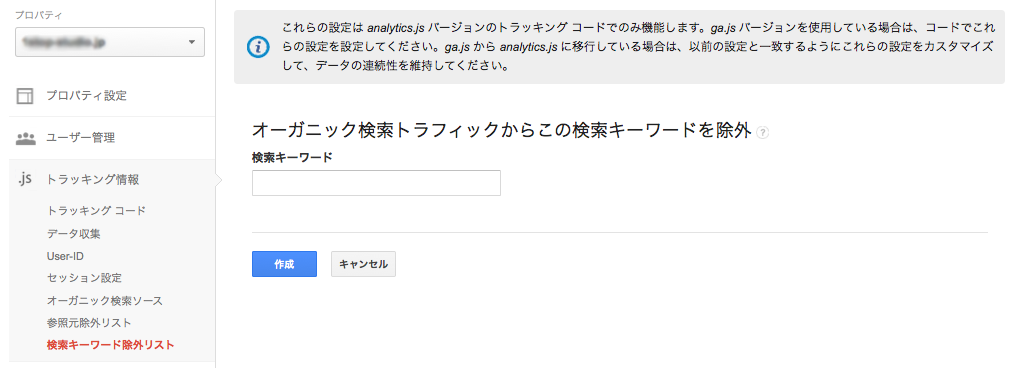Click the キャンセル button
1016x368 pixels.
(364, 264)
